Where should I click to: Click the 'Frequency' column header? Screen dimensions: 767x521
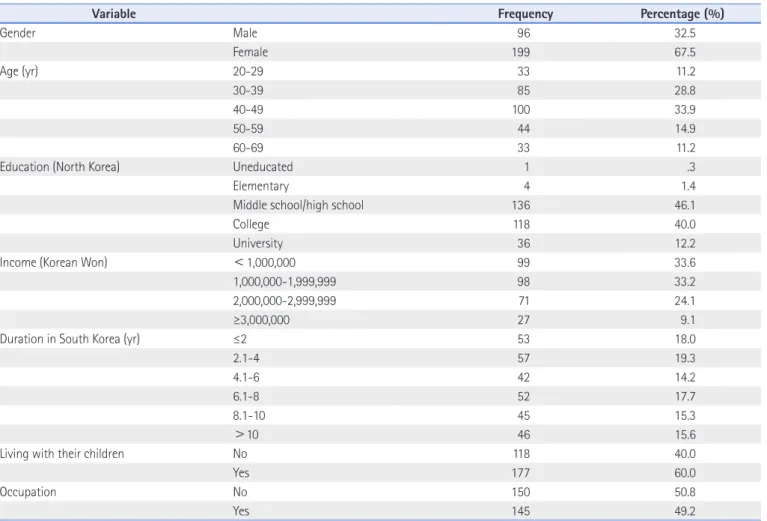tap(525, 14)
